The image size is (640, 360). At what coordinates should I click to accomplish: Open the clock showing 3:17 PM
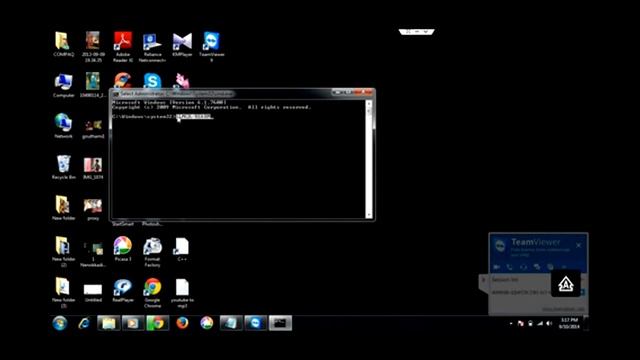pyautogui.click(x=569, y=323)
